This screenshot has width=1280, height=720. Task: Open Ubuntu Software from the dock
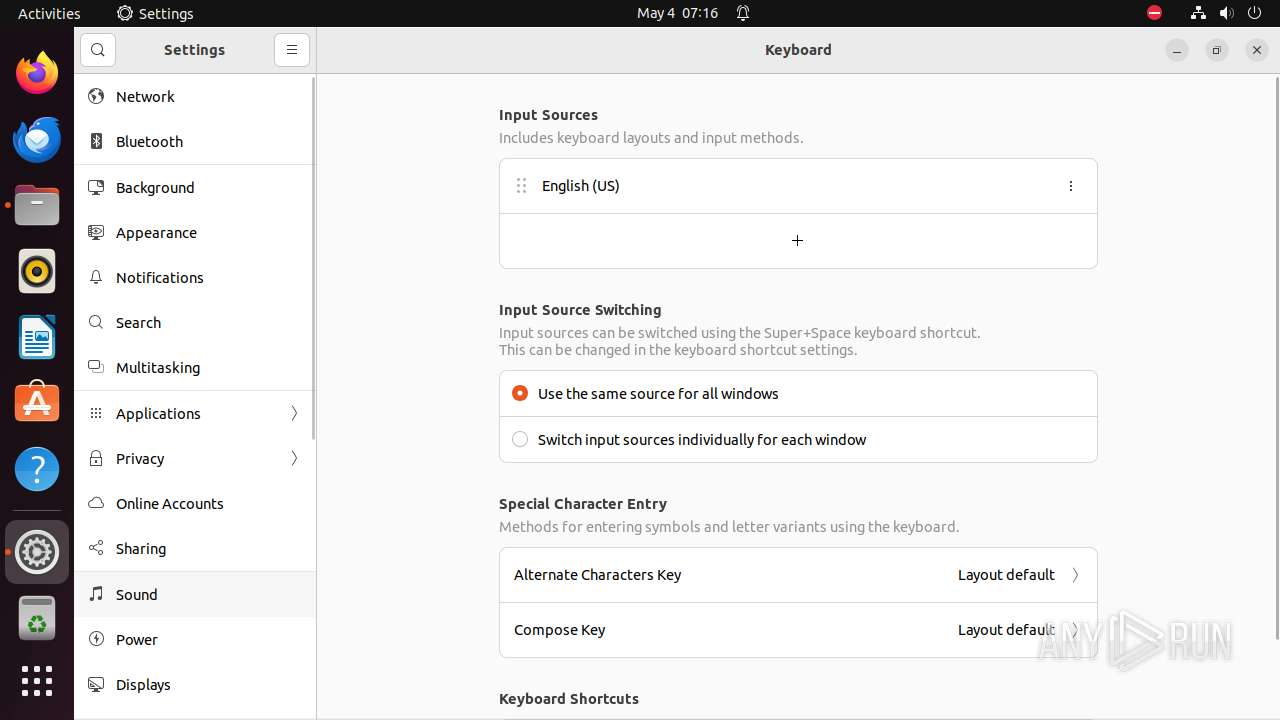(37, 403)
